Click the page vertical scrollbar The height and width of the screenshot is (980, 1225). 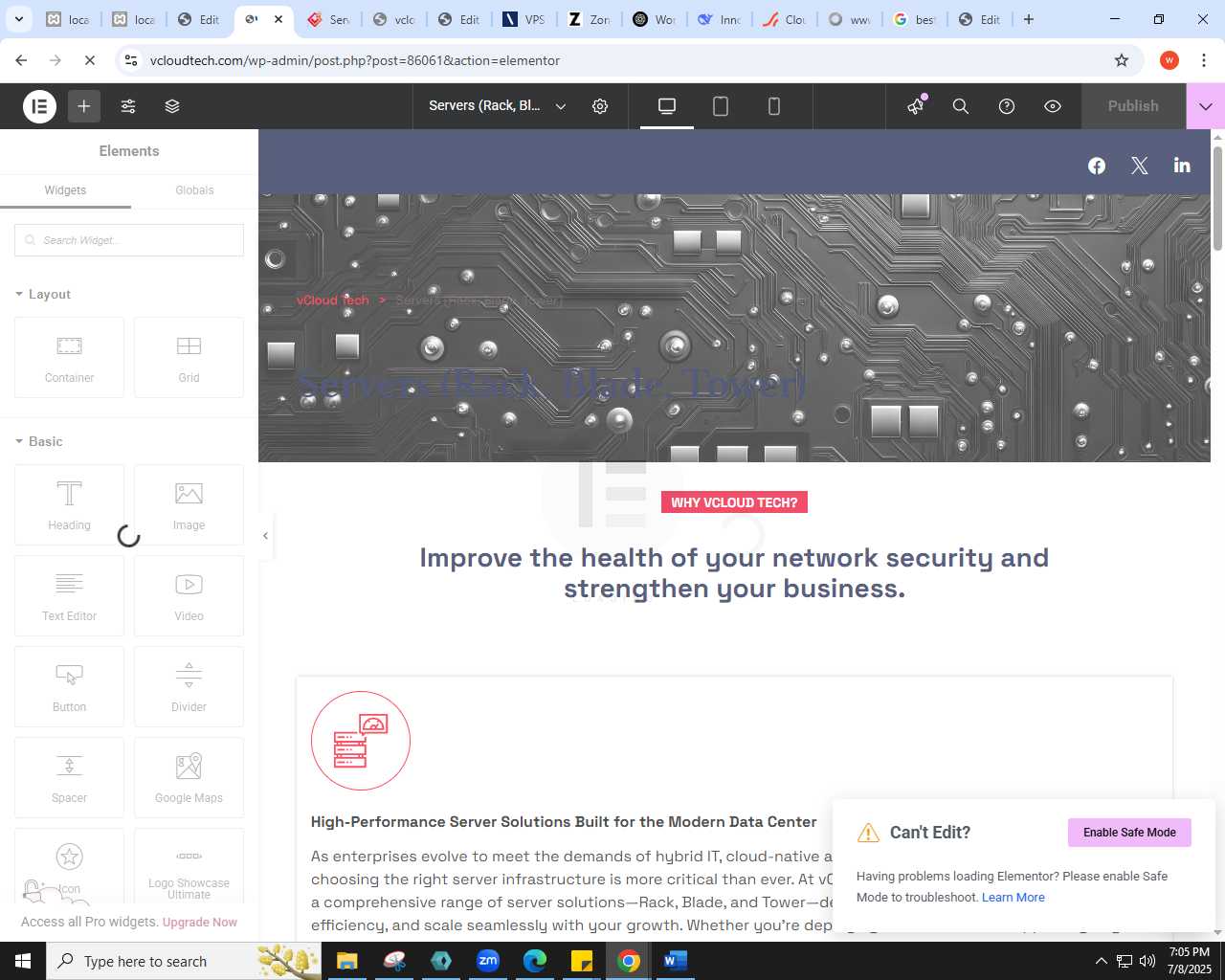point(1217,199)
